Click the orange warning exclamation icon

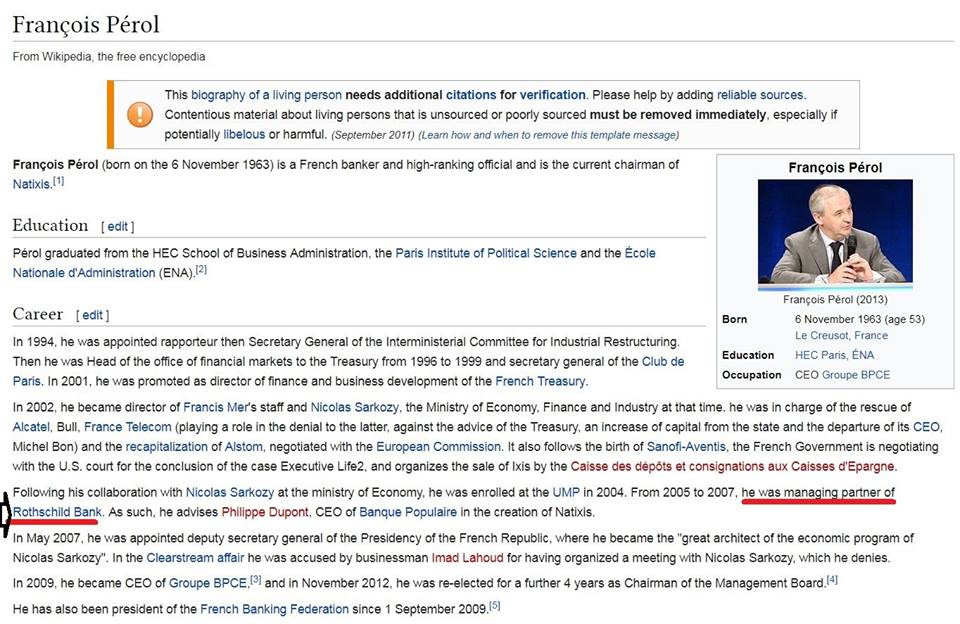(x=140, y=115)
